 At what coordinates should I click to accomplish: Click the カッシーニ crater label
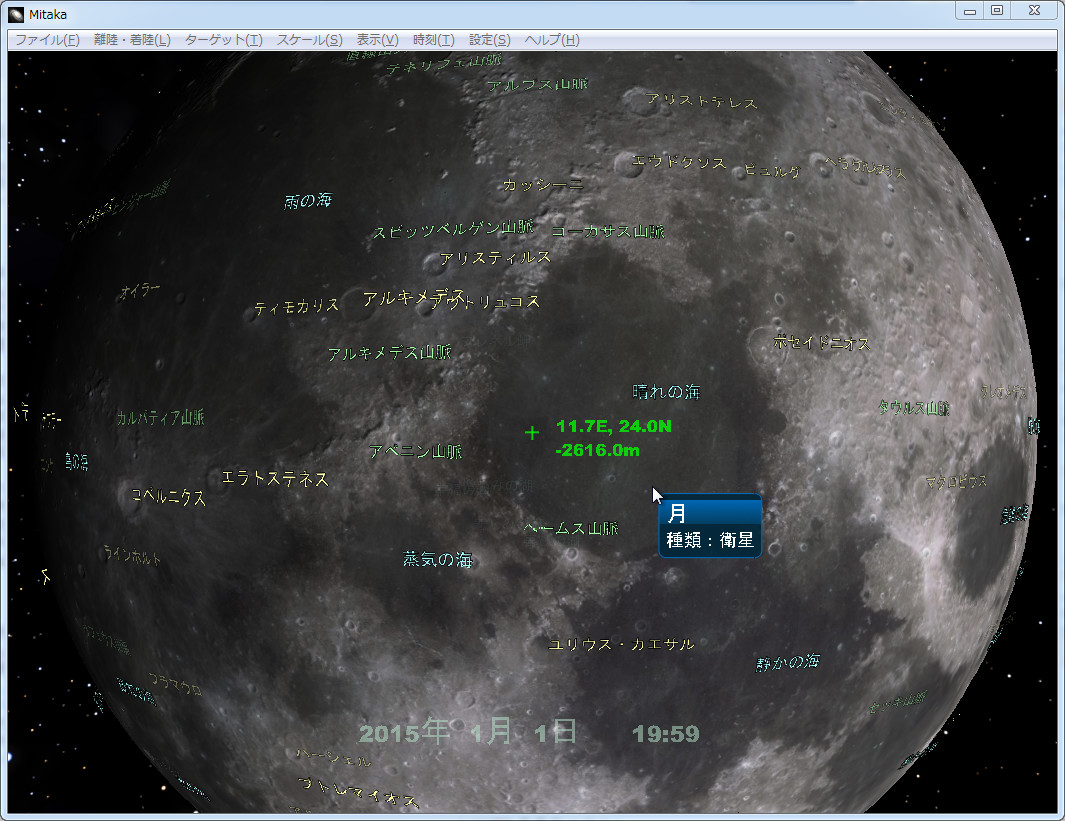(543, 185)
